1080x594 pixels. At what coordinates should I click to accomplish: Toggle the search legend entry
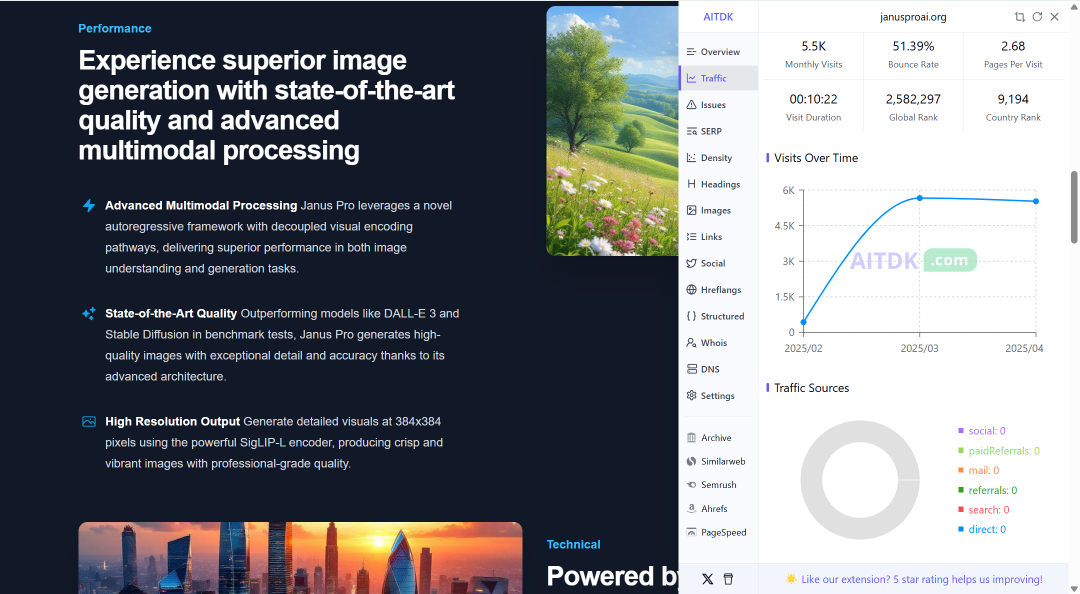coord(984,510)
